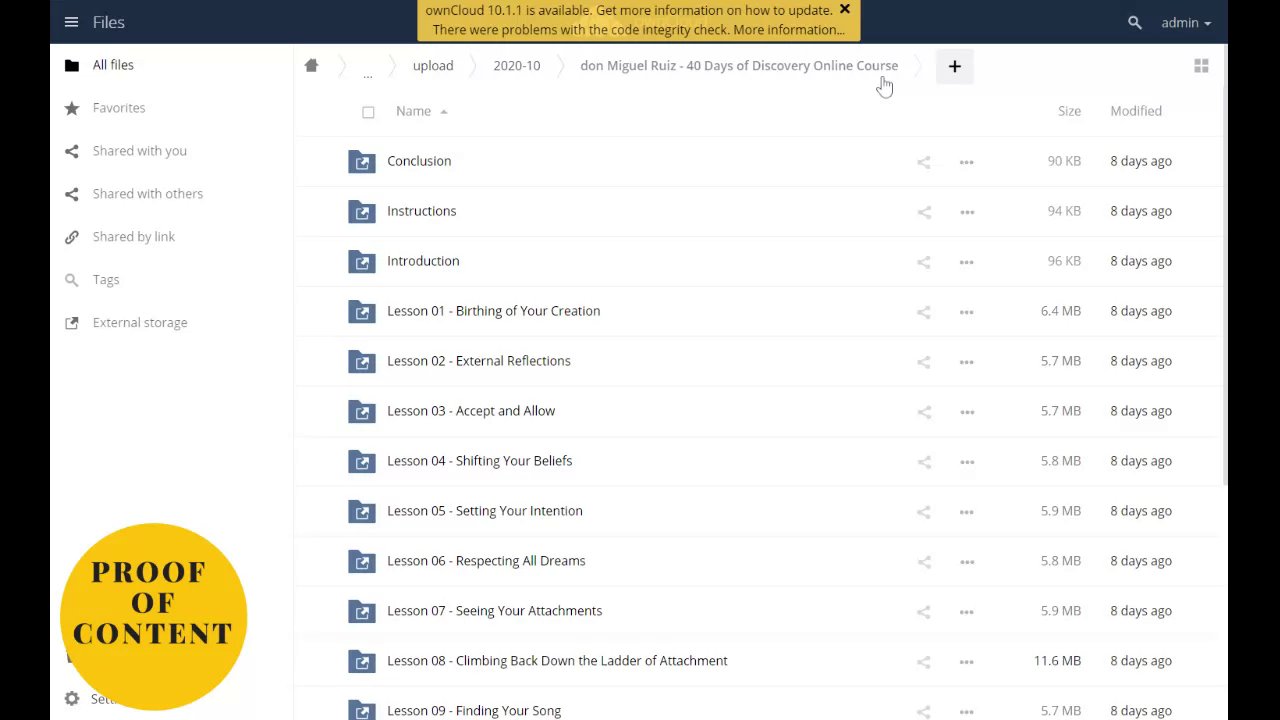Share the Introduction folder
The width and height of the screenshot is (1280, 720).
point(924,262)
